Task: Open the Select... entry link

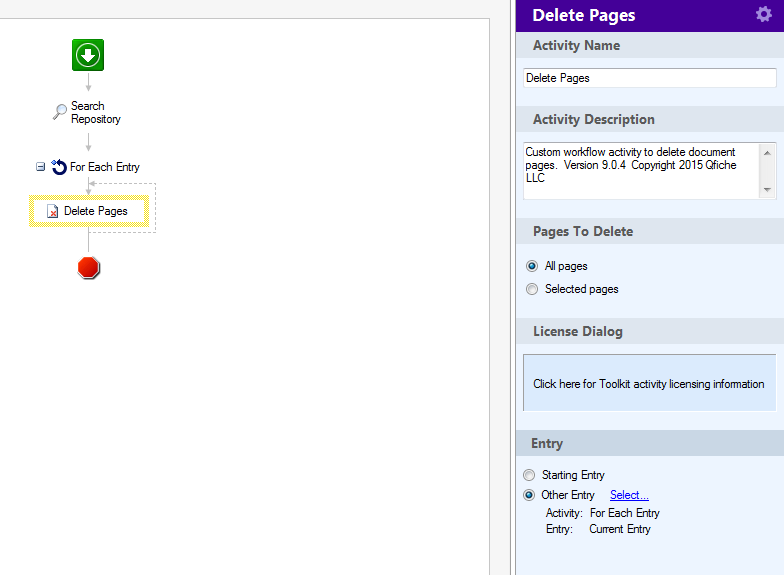Action: [x=629, y=495]
